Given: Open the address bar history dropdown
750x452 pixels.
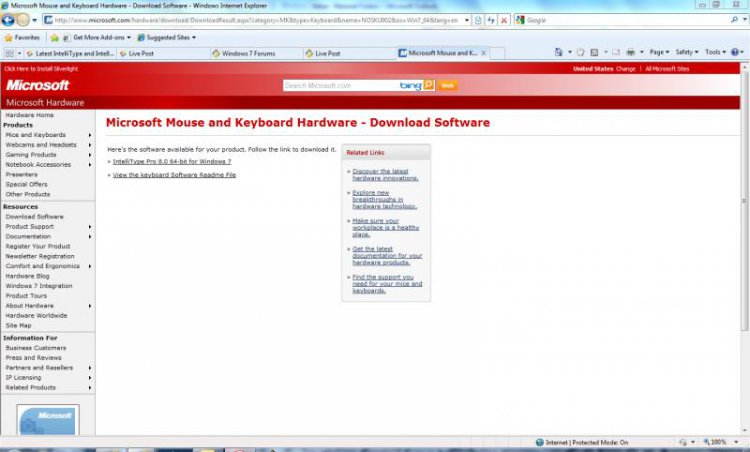Looking at the screenshot, I should [x=467, y=20].
